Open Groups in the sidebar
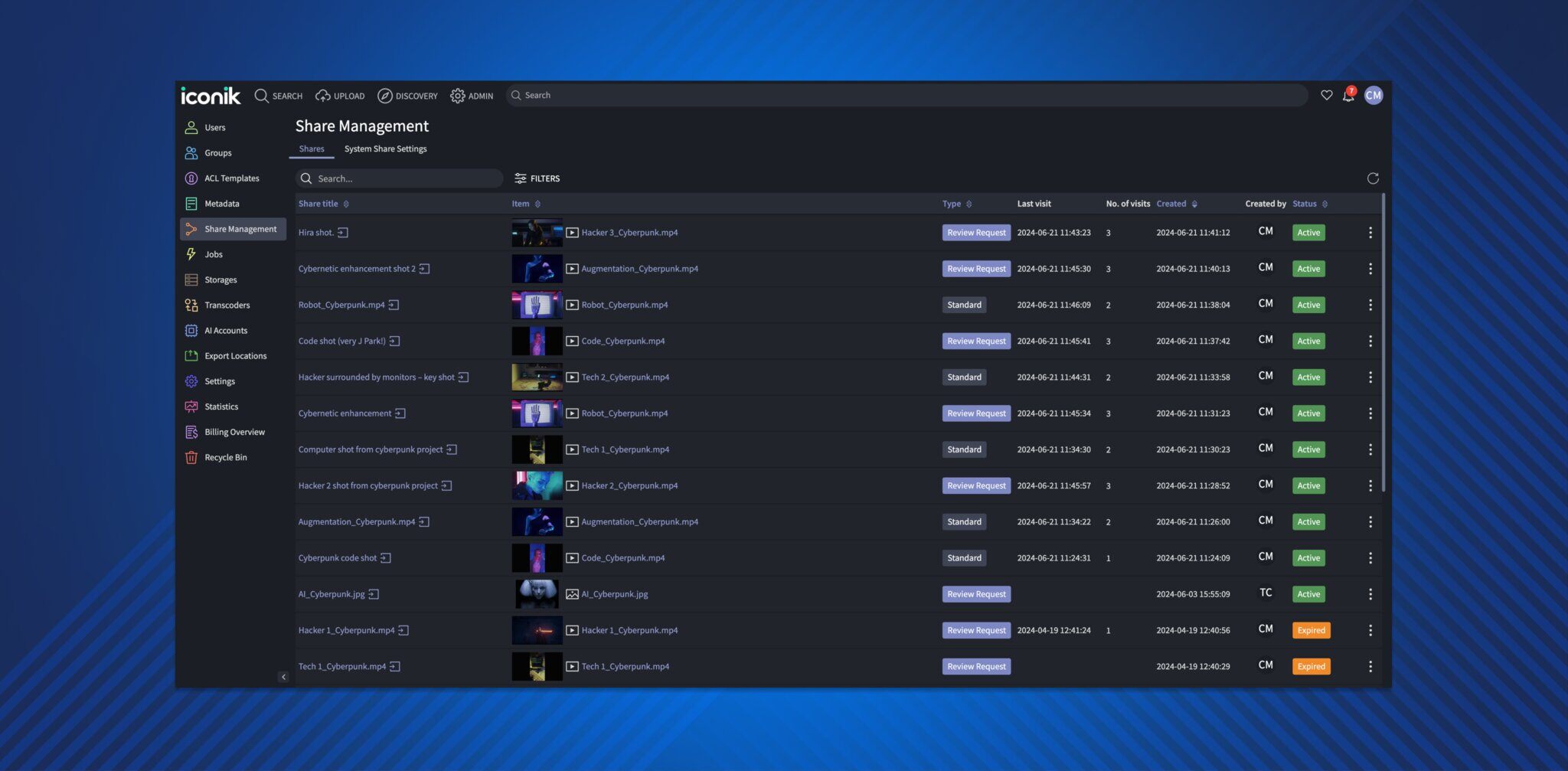1568x771 pixels. [233, 153]
